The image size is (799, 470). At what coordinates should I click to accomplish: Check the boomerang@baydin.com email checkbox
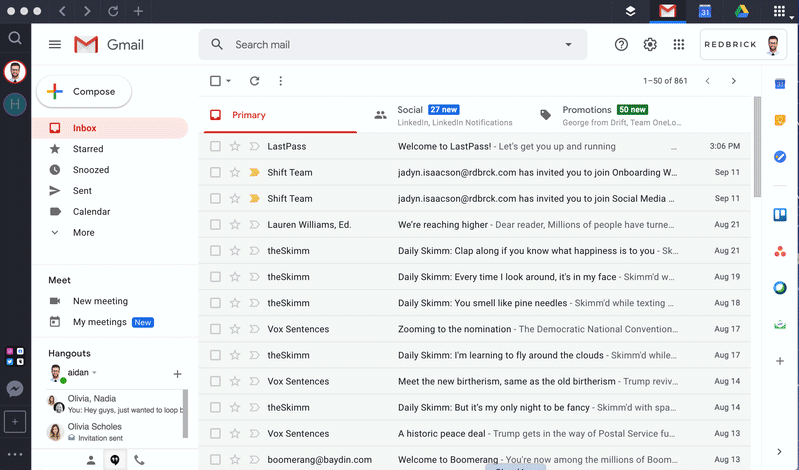click(x=215, y=460)
